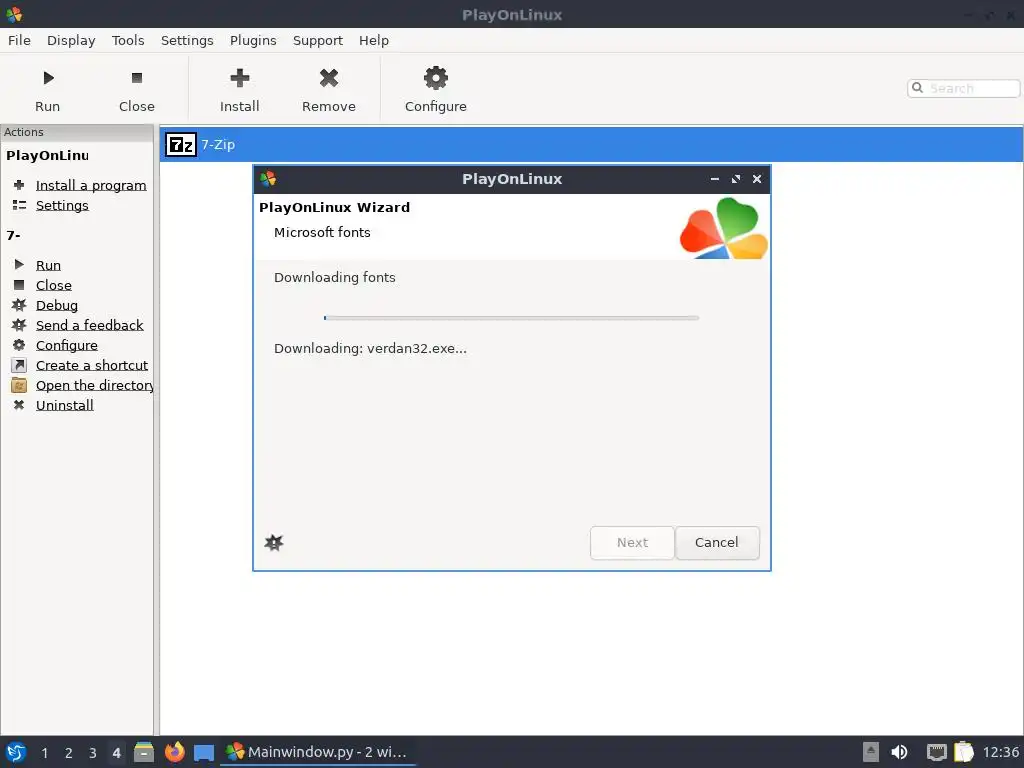Click the Mainwindow.py taskbar window button

point(317,752)
